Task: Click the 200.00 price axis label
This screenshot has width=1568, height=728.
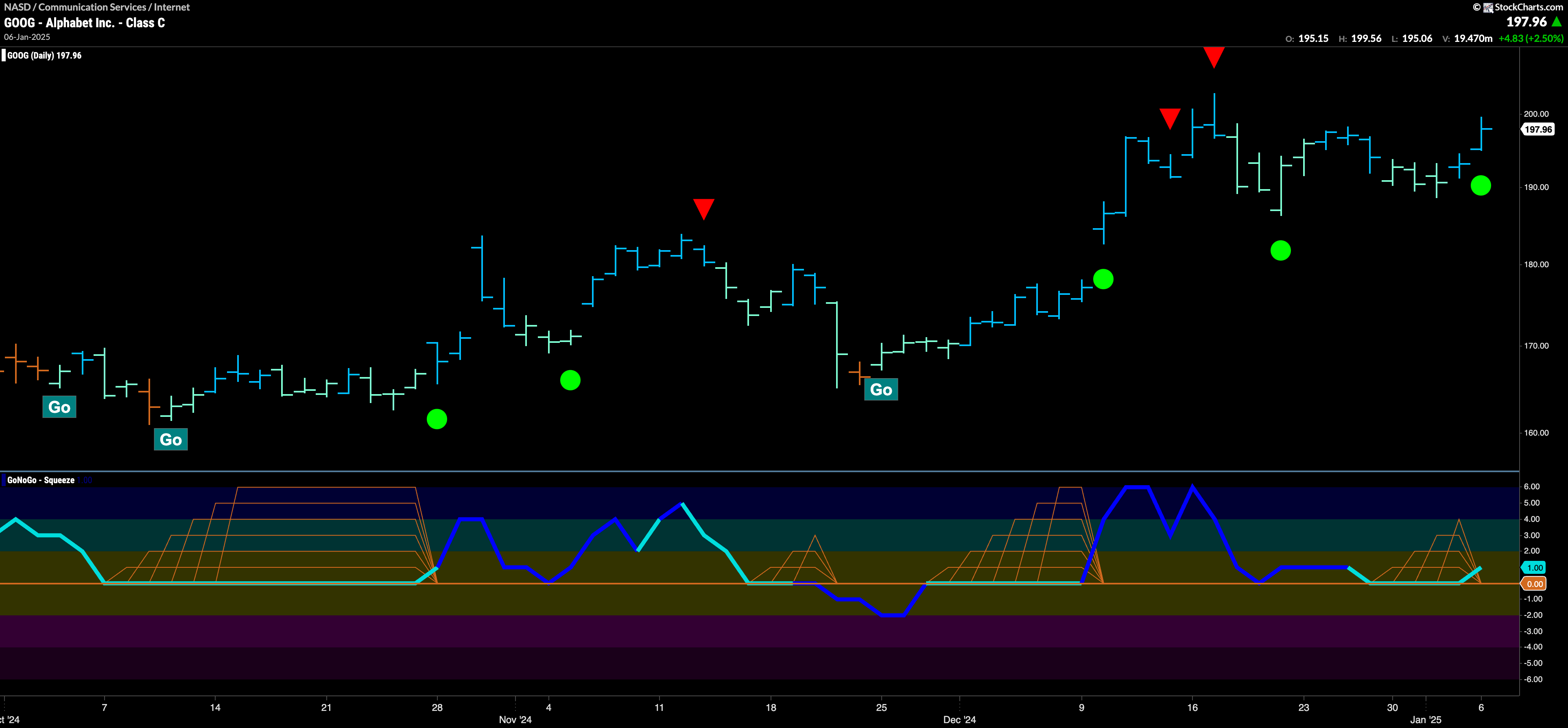Action: pos(1536,114)
